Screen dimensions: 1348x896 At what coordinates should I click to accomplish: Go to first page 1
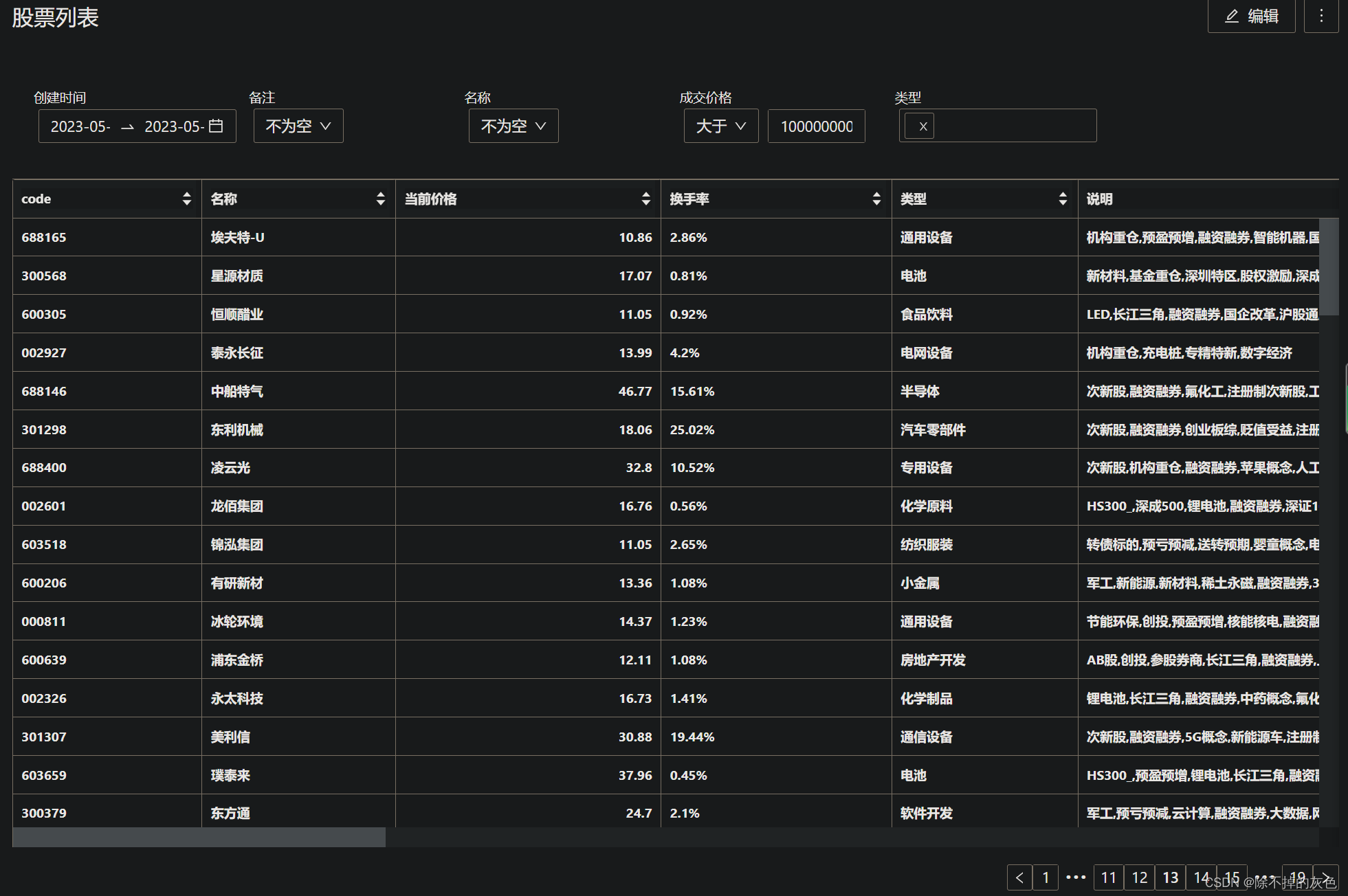1046,877
